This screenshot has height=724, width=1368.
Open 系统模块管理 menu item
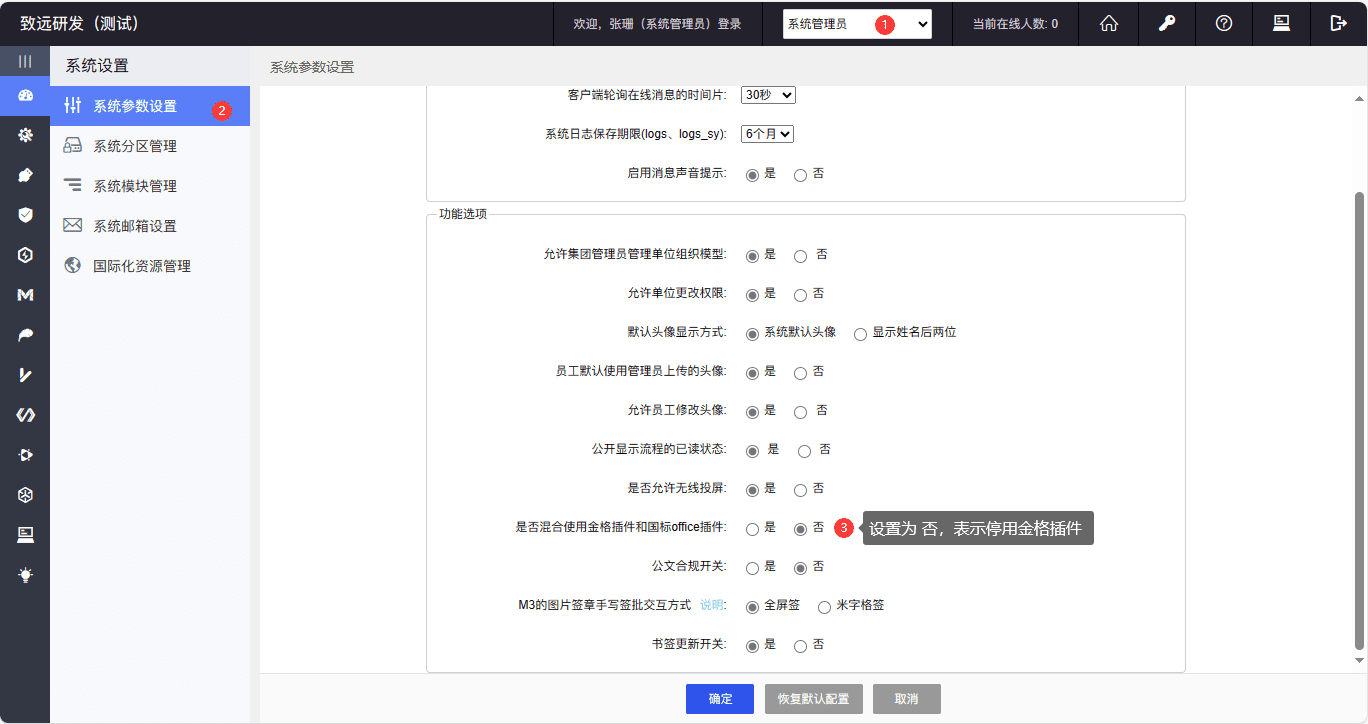[x=150, y=186]
